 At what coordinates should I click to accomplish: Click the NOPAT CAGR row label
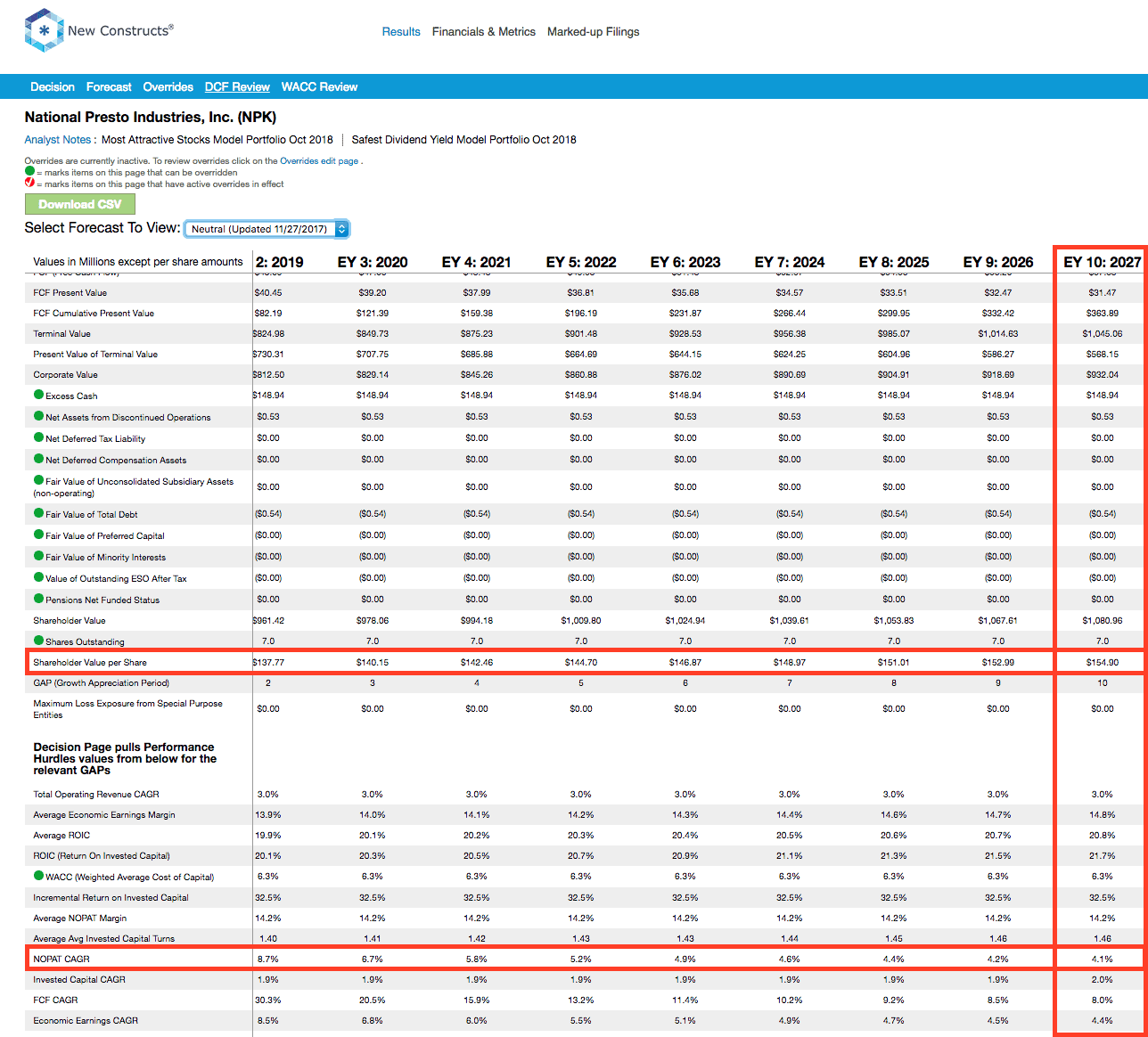click(x=61, y=959)
